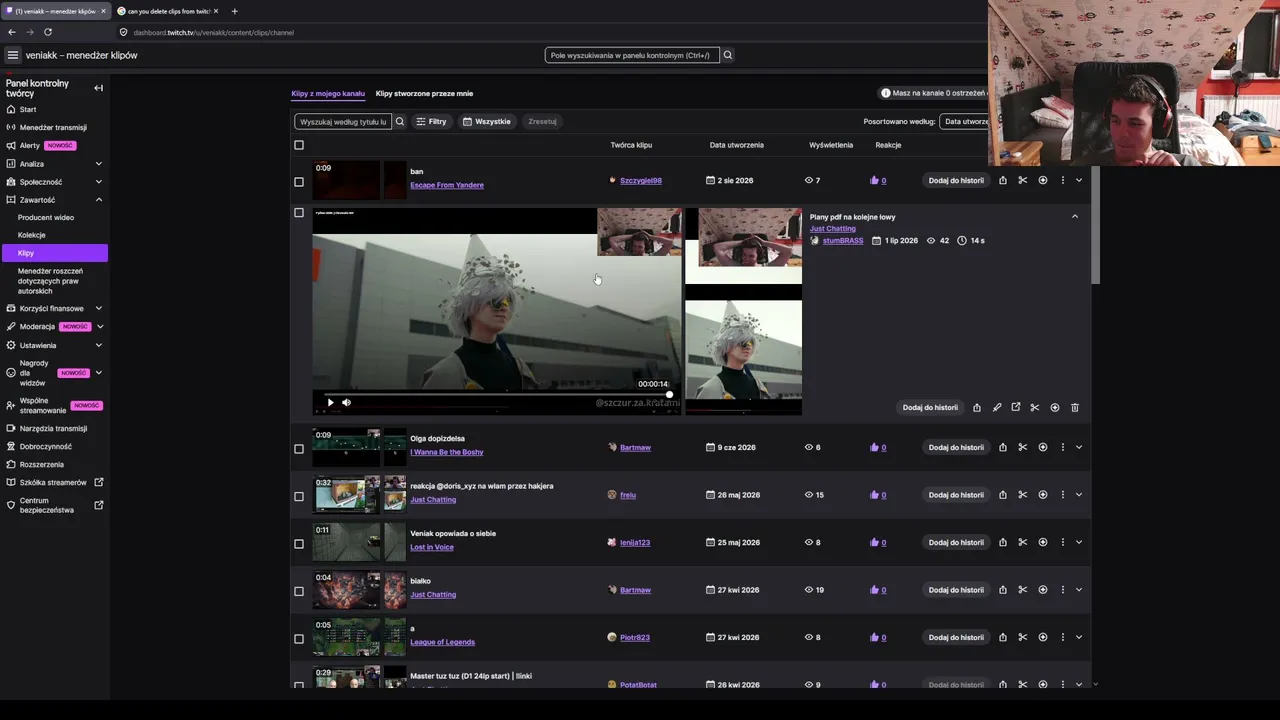Image resolution: width=1280 pixels, height=720 pixels.
Task: Select the "ban" clip checkbox
Action: 299,182
